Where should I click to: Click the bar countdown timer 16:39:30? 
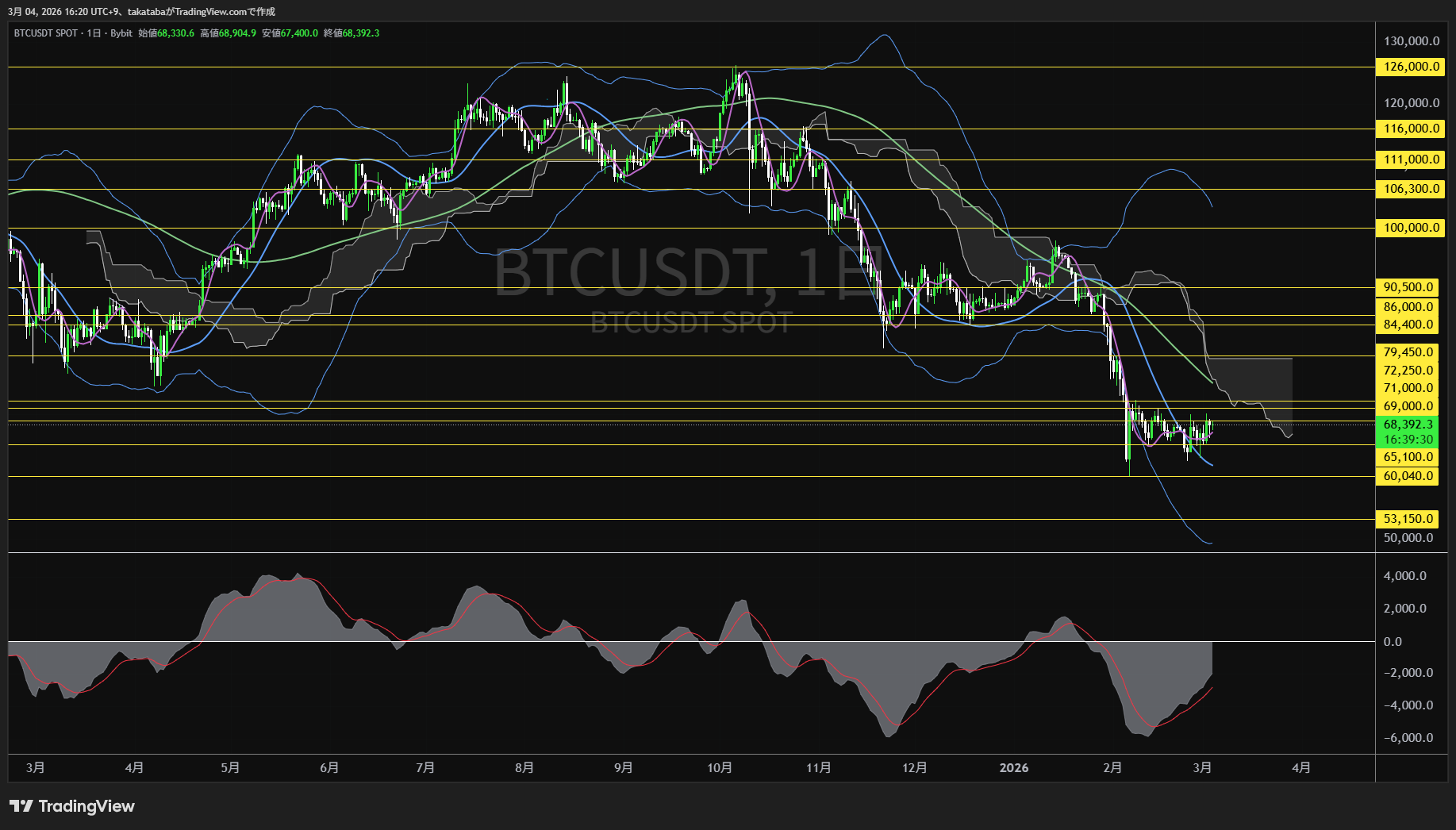coord(1408,440)
